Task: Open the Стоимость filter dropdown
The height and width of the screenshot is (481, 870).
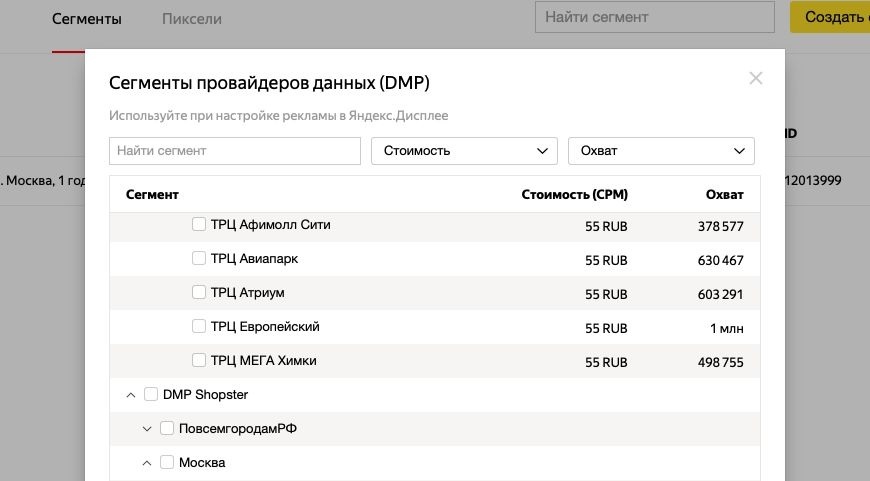Action: (x=464, y=151)
